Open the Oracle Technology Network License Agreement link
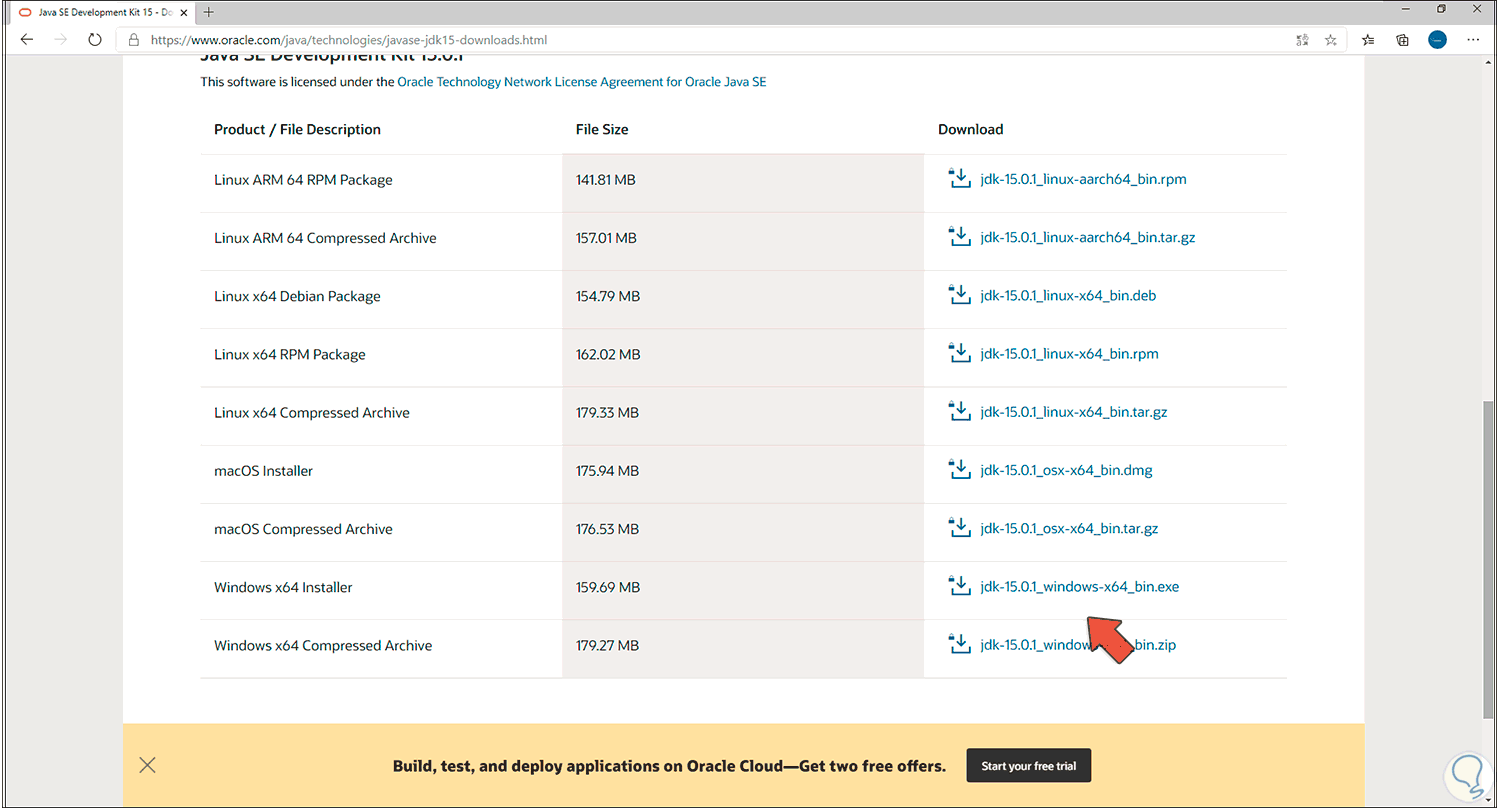The width and height of the screenshot is (1500, 808). [582, 82]
